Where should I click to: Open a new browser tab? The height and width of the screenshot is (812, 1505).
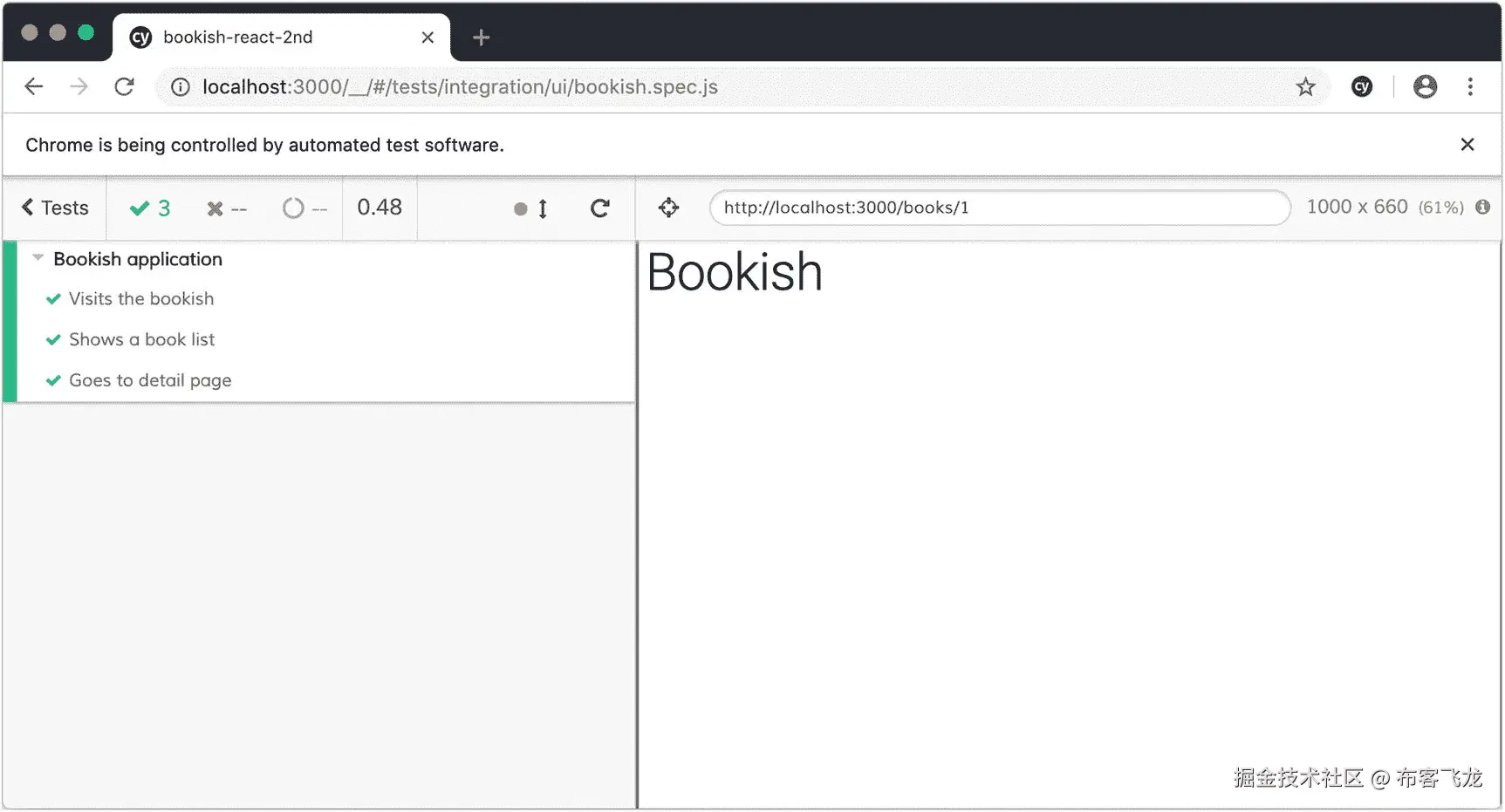[x=481, y=38]
